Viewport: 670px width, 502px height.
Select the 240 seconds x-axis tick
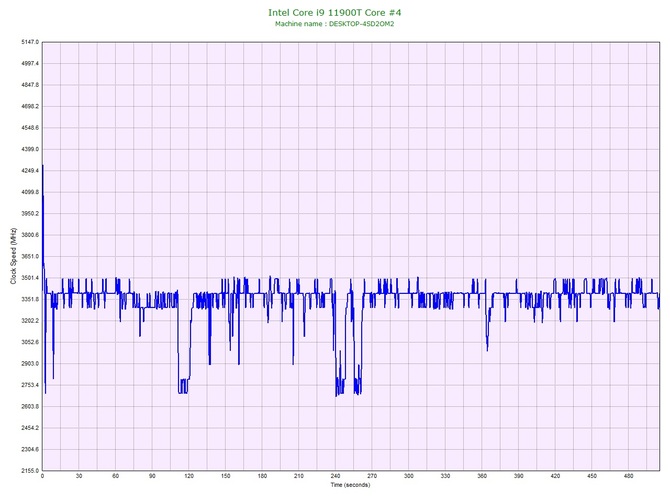click(x=335, y=476)
